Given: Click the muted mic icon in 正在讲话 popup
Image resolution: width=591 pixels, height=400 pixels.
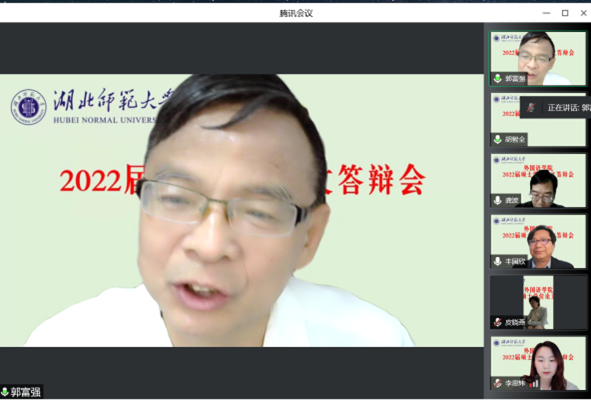Looking at the screenshot, I should pyautogui.click(x=531, y=108).
